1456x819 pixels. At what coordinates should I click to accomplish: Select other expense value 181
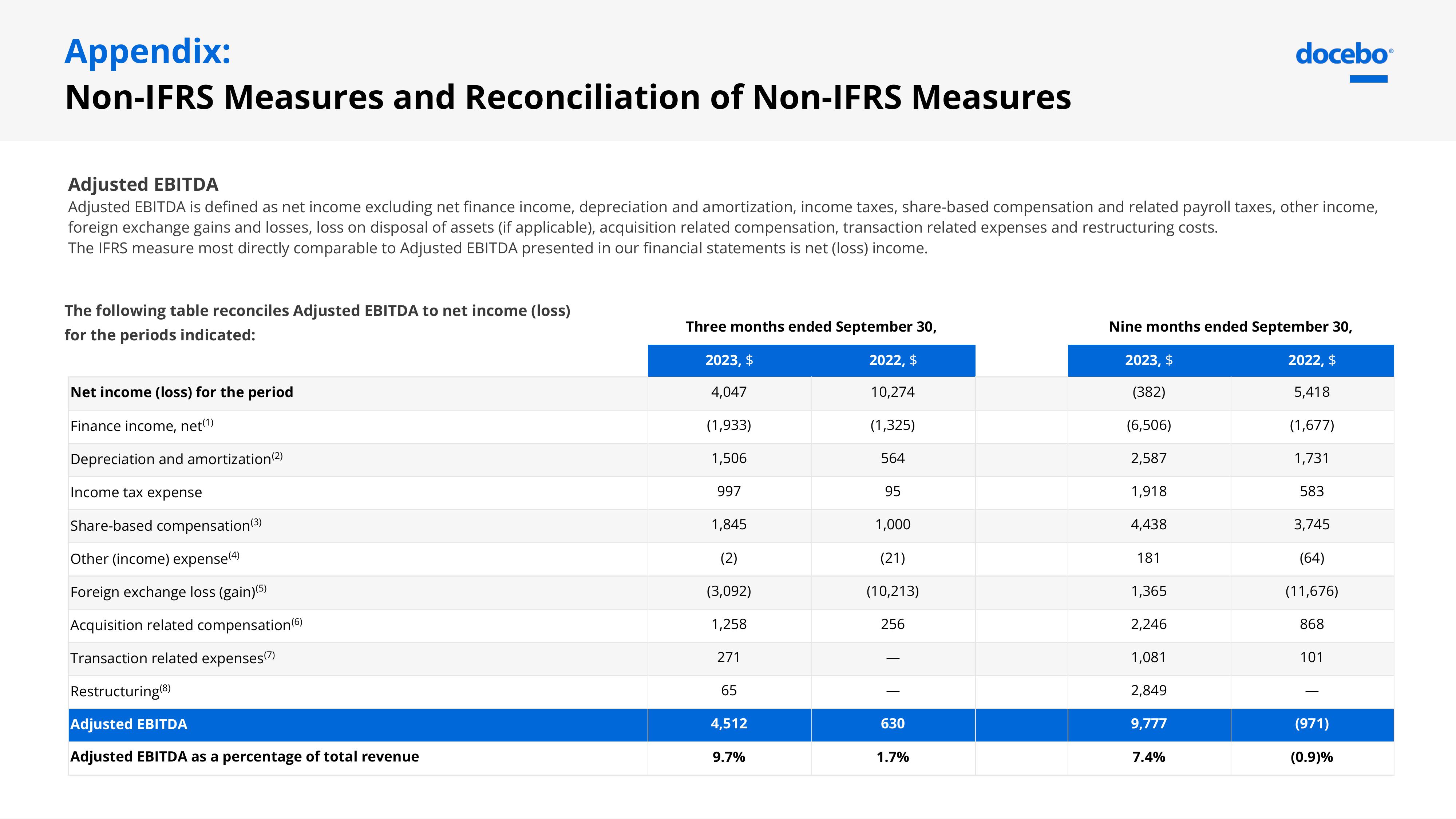(1148, 558)
